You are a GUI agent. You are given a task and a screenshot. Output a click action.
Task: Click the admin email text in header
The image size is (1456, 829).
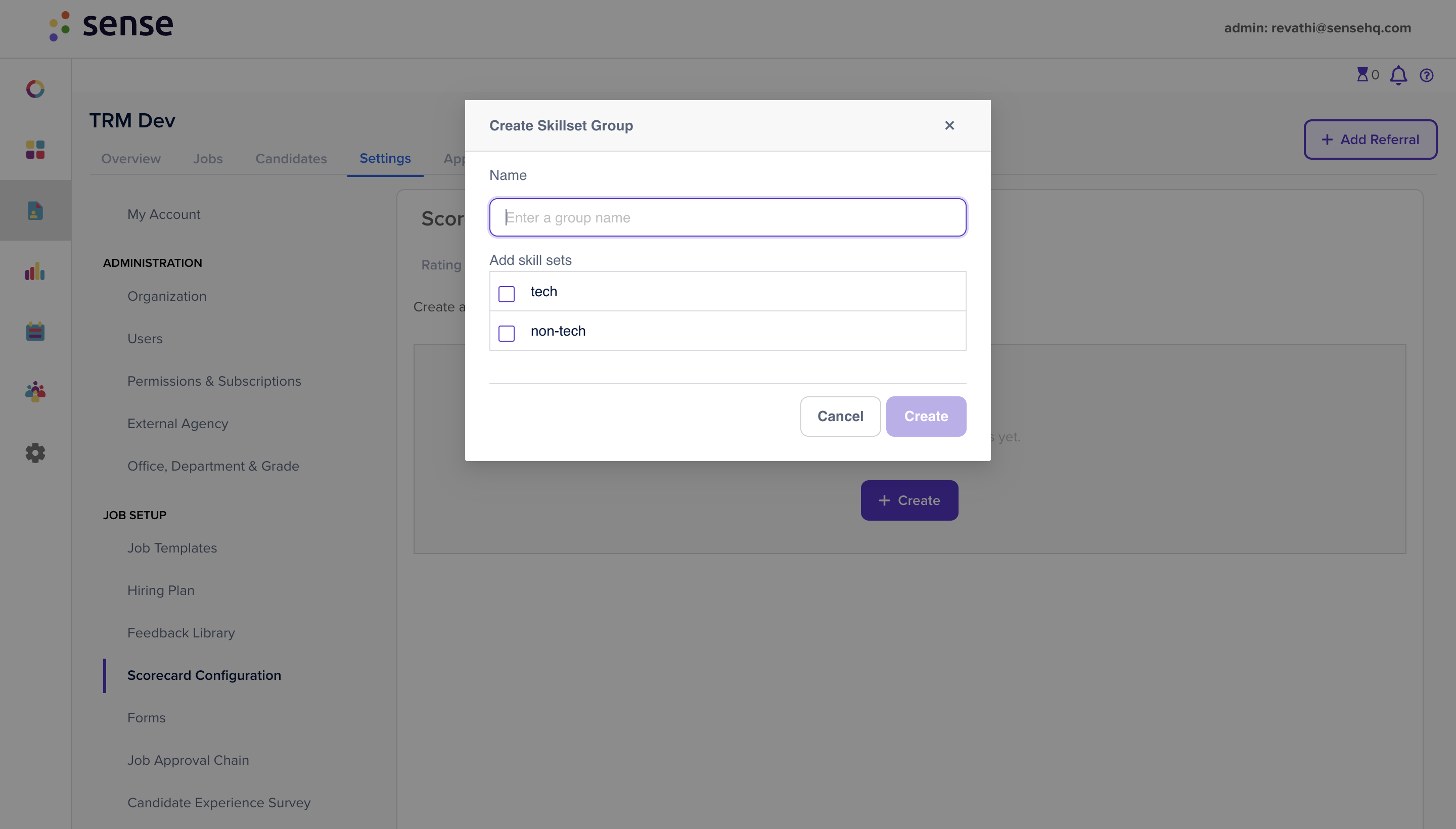point(1317,28)
